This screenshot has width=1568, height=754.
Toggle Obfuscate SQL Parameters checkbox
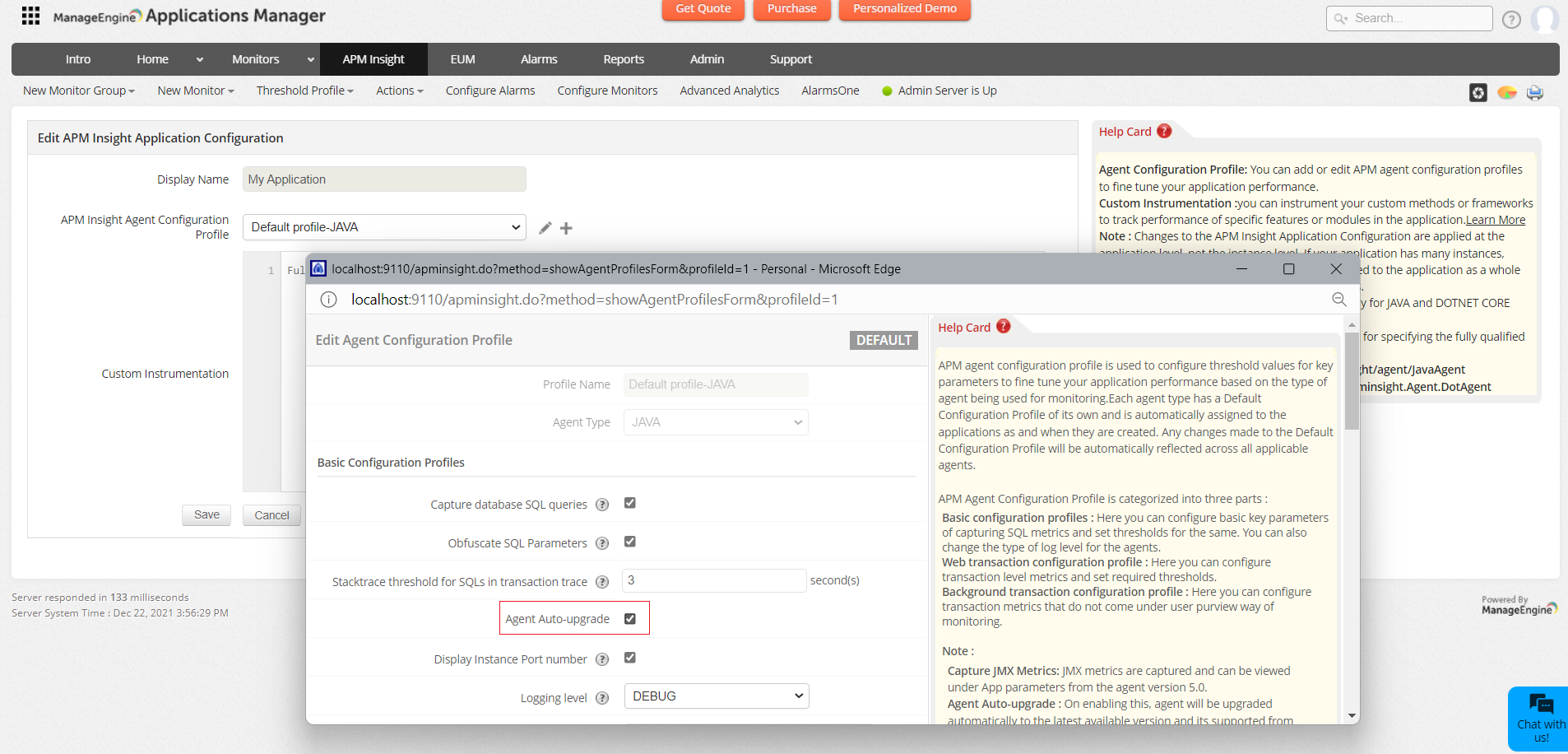(x=630, y=542)
